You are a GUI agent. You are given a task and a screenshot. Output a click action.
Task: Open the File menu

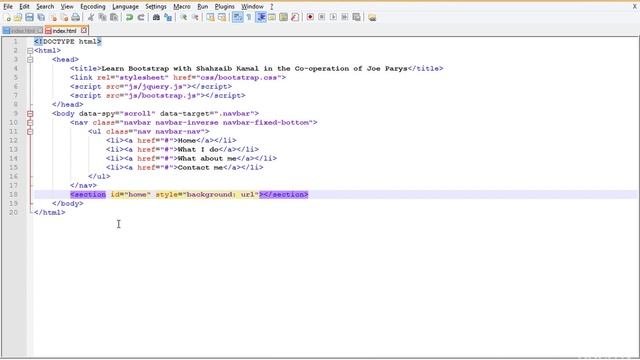tap(8, 7)
